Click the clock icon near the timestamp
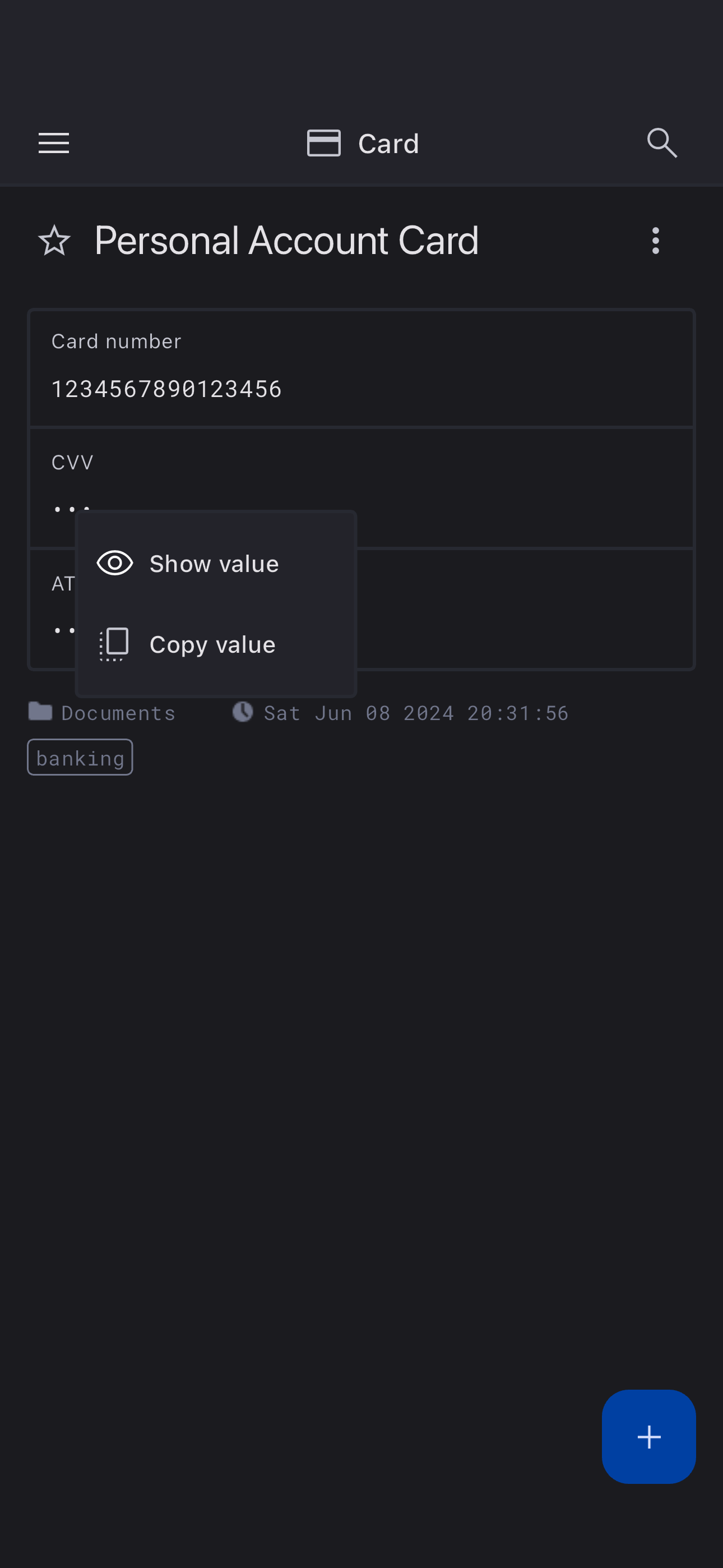723x1568 pixels. pyautogui.click(x=242, y=712)
